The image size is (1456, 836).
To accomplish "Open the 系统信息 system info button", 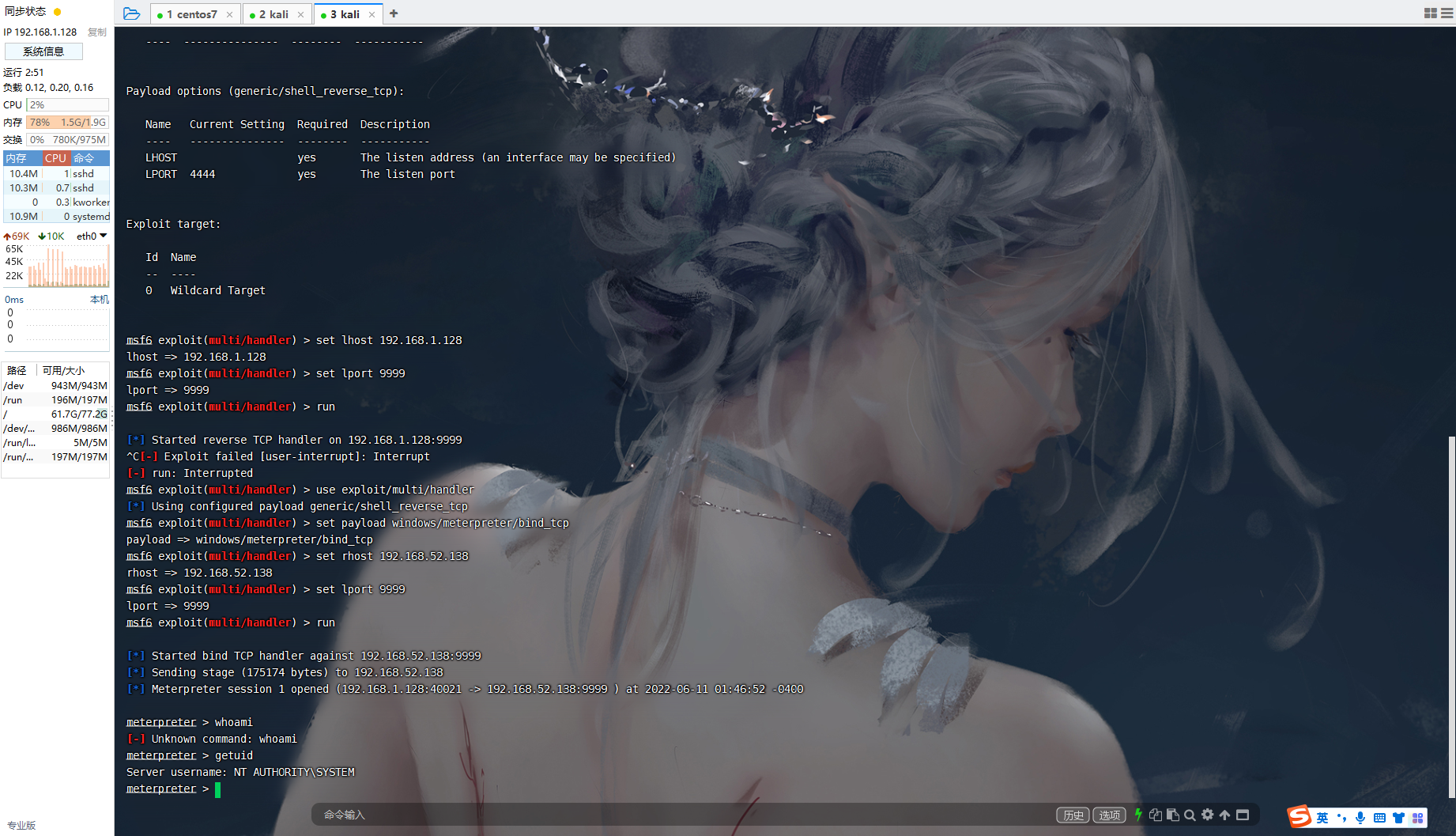I will (x=43, y=51).
